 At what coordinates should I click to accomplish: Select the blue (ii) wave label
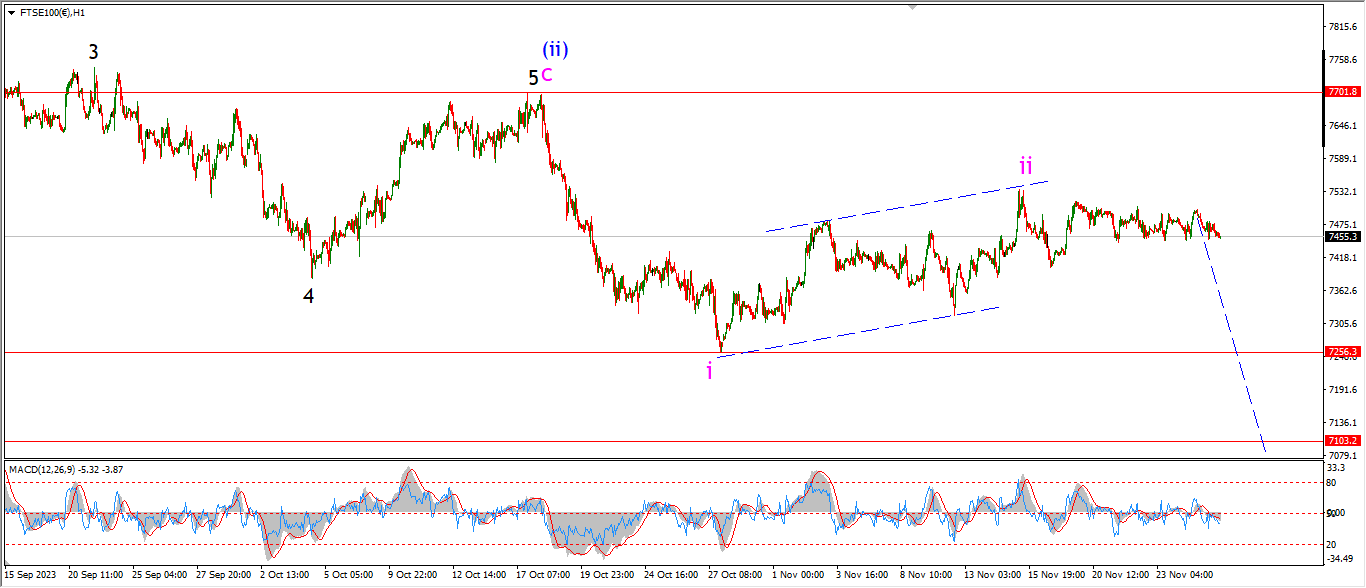click(x=556, y=49)
